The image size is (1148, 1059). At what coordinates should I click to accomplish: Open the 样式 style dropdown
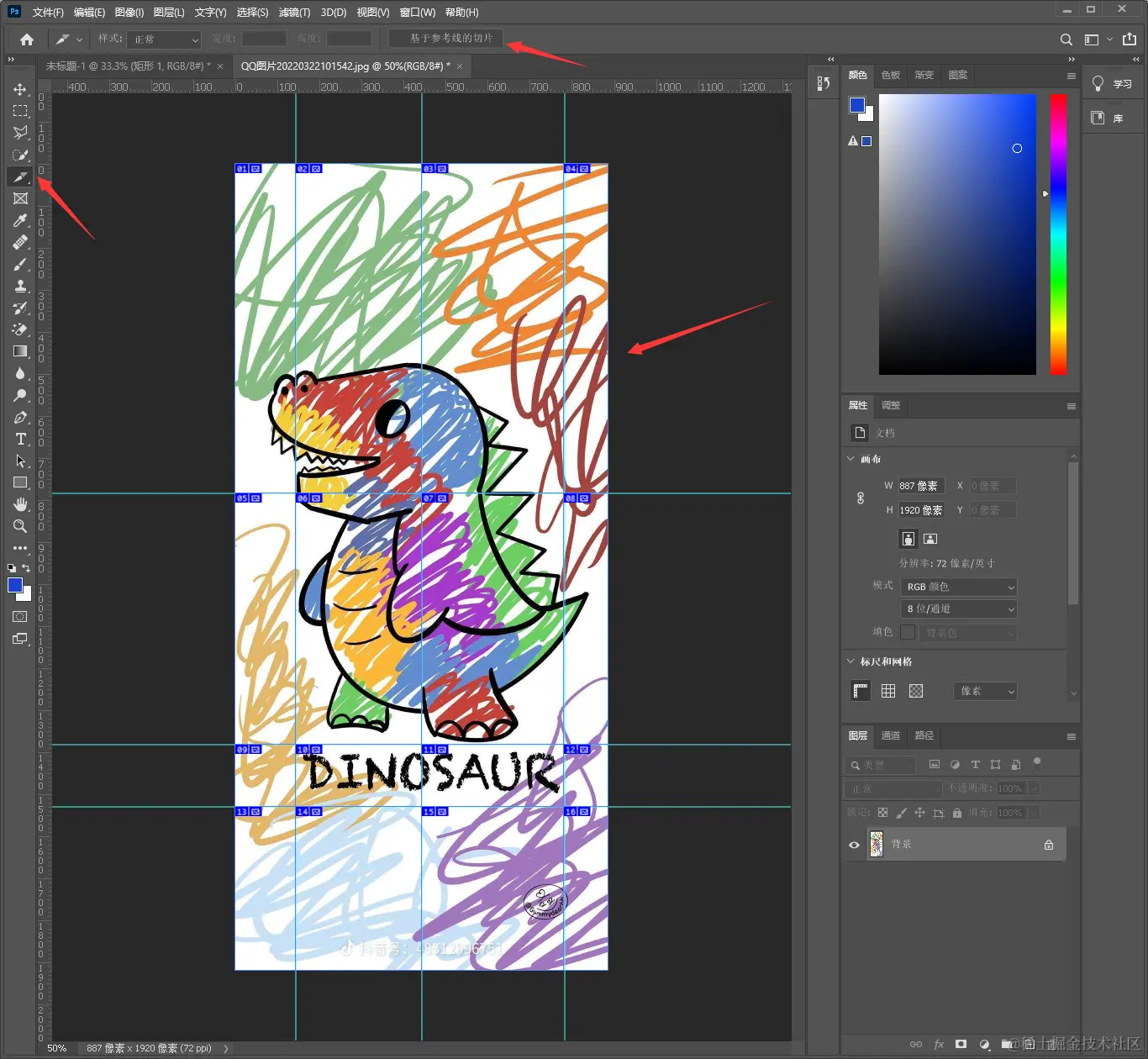(x=164, y=40)
